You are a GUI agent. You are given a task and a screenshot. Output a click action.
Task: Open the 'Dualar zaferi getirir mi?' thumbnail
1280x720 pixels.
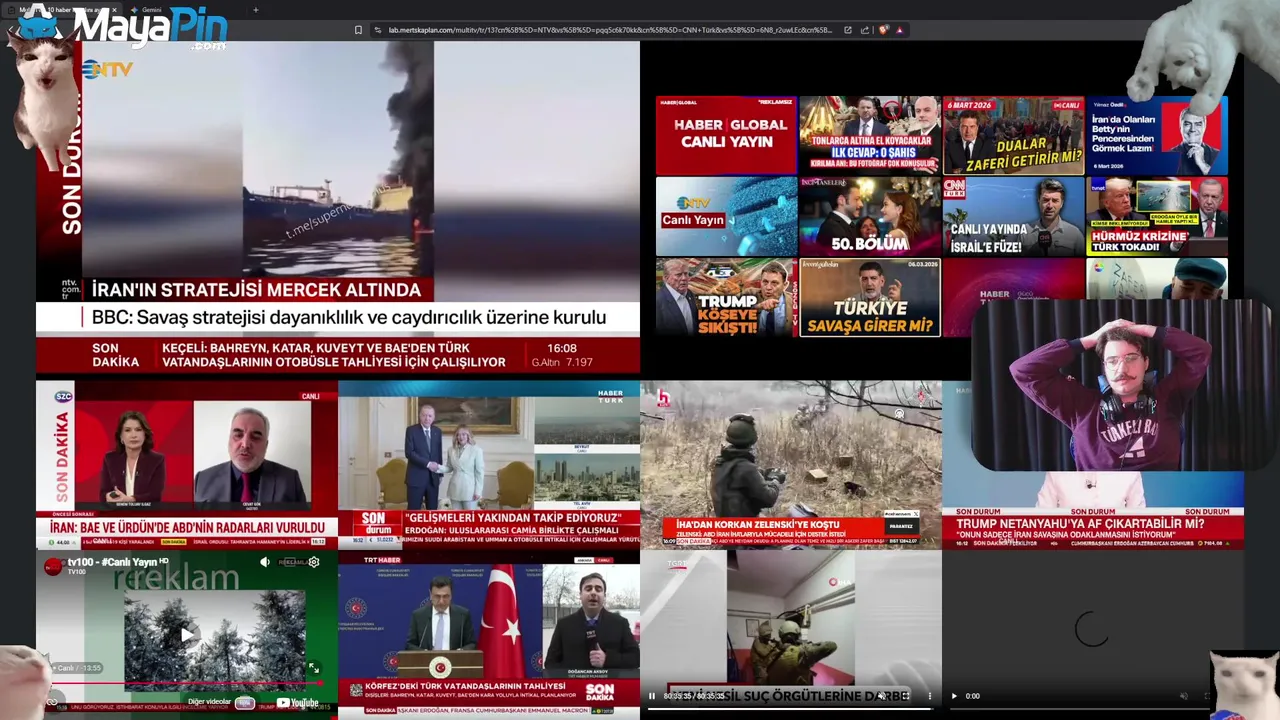[1013, 135]
